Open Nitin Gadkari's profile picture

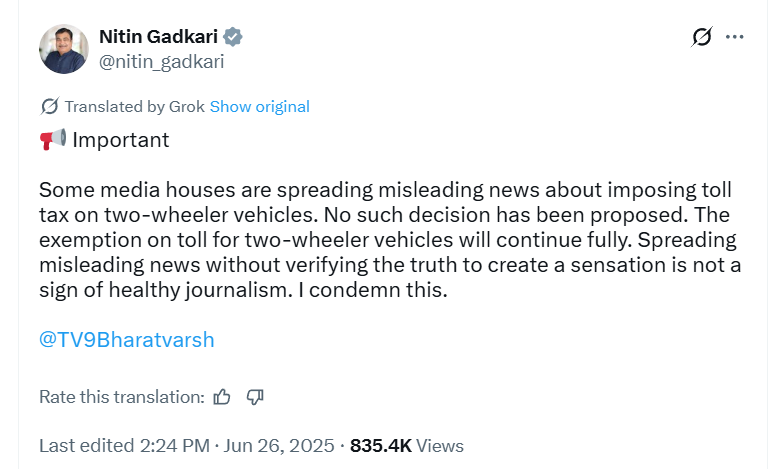coord(64,48)
